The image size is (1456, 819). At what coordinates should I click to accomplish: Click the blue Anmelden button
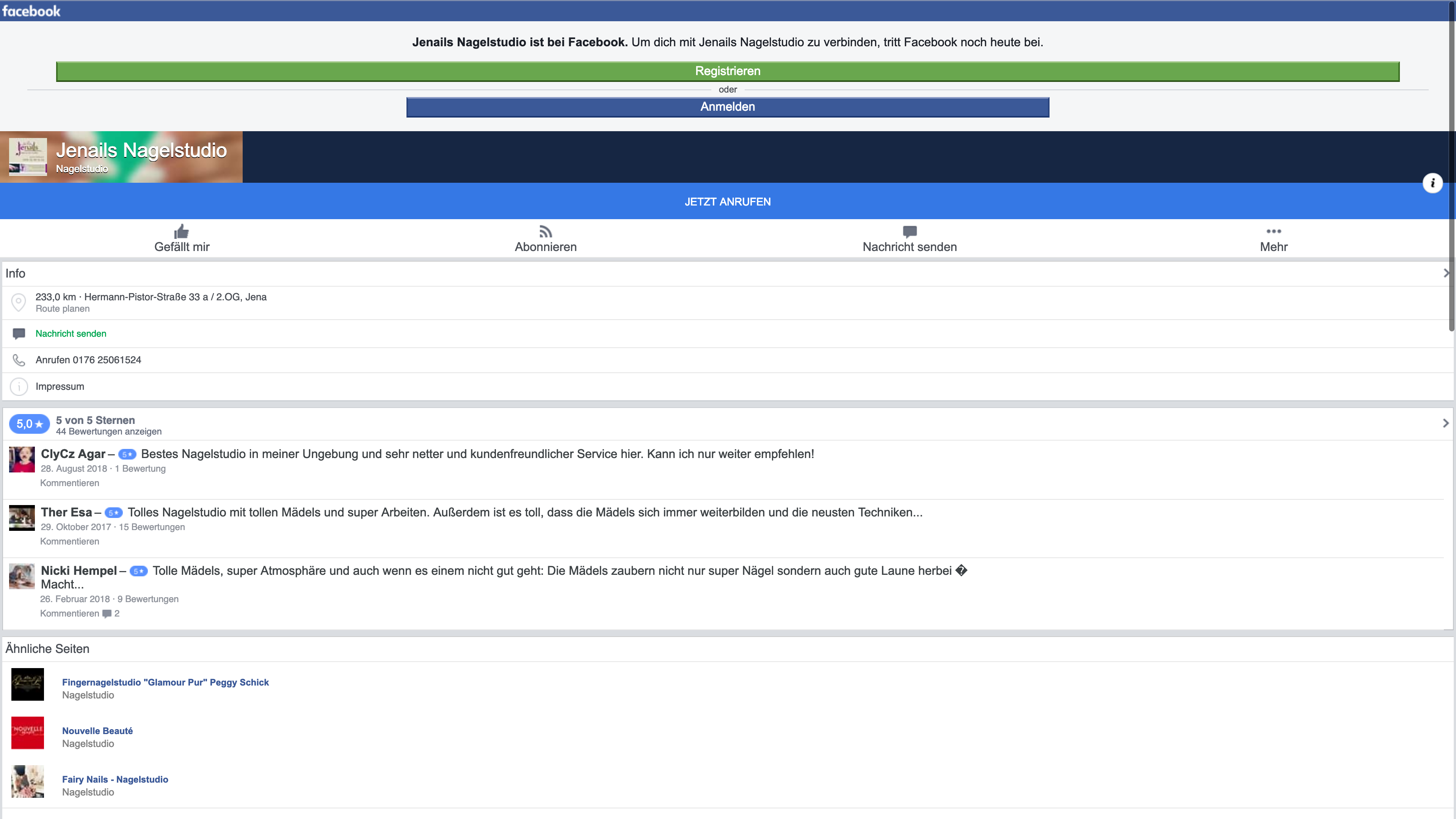pos(728,107)
